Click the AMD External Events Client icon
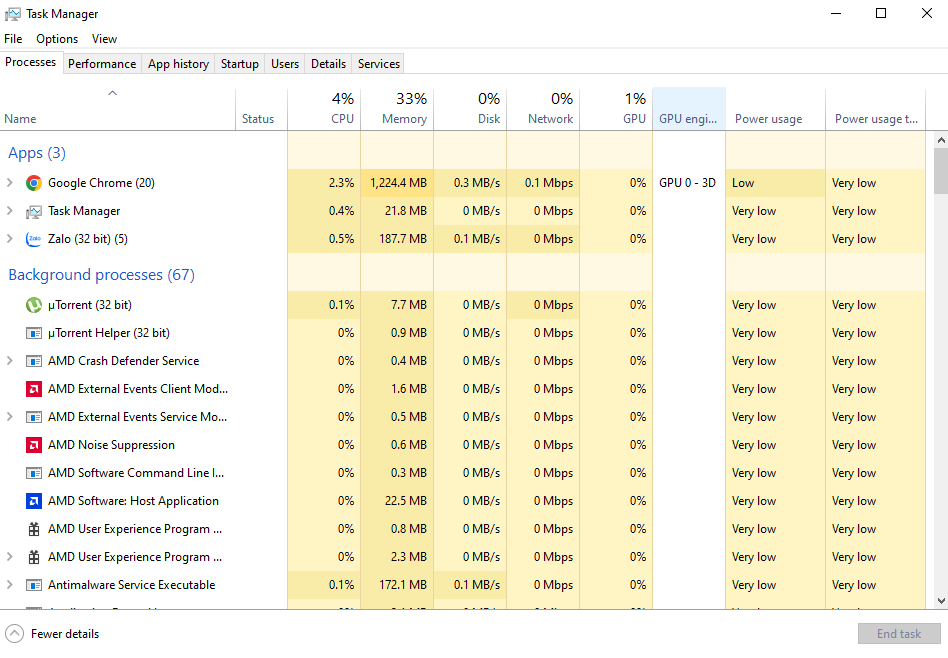The height and width of the screenshot is (658, 948). pos(34,389)
